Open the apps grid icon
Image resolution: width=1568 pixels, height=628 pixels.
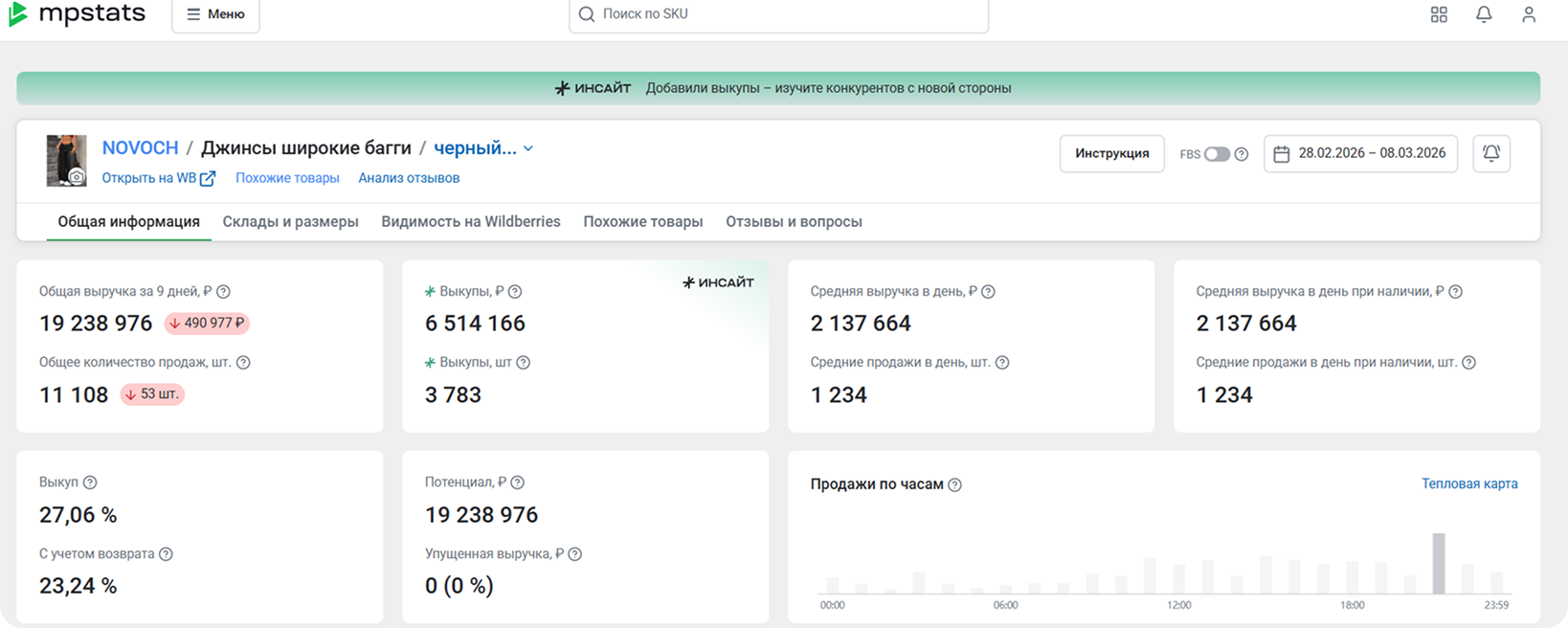pos(1438,14)
